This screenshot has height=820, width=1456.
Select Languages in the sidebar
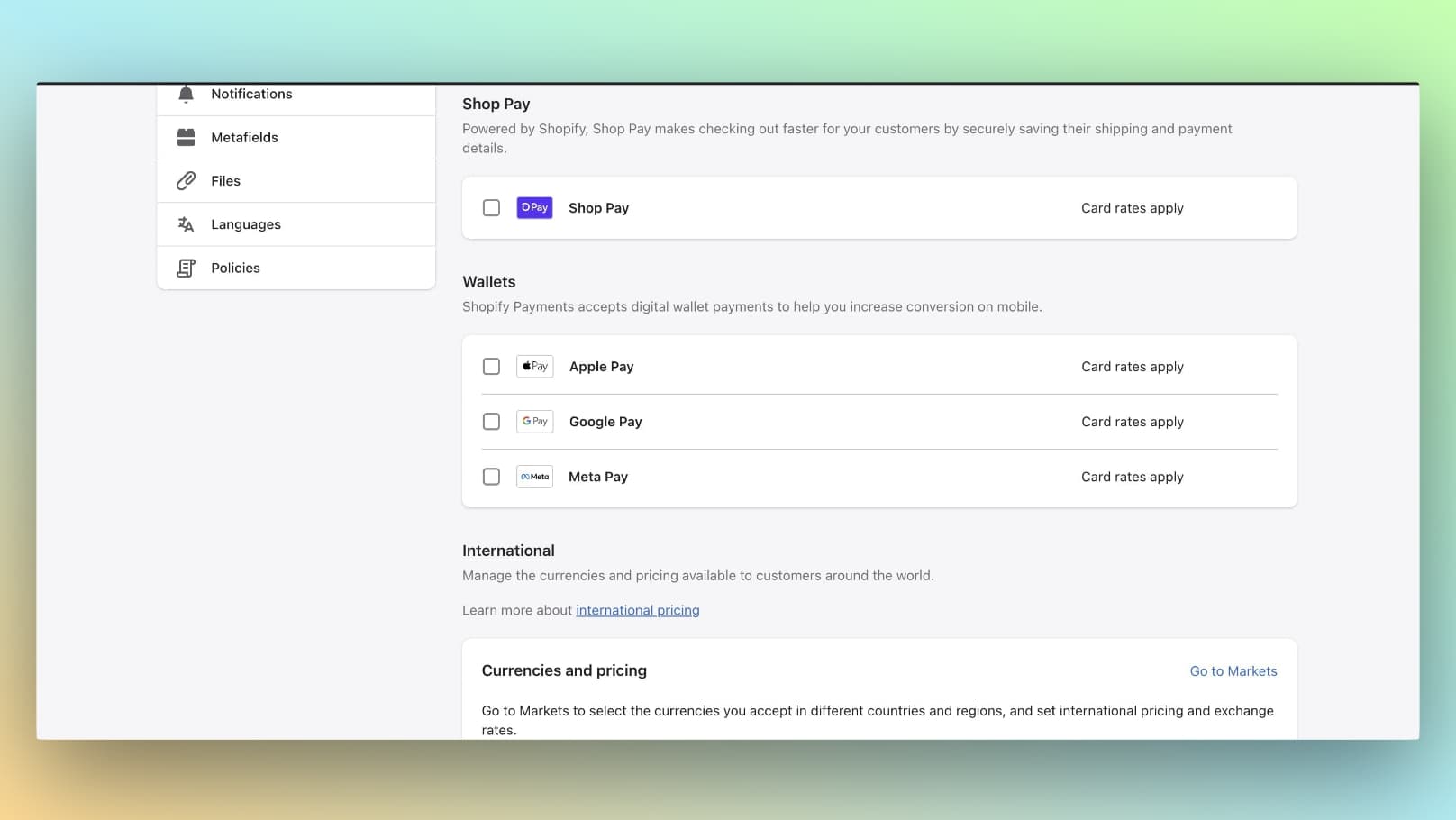245,223
